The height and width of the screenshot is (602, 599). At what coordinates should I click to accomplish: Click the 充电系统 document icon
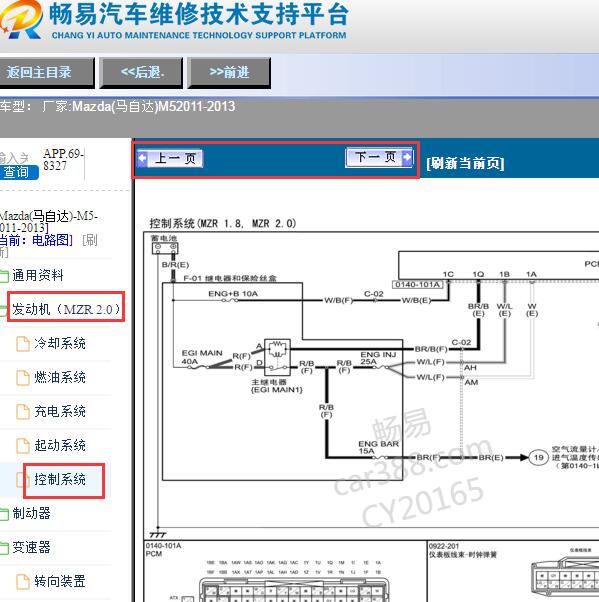[x=23, y=412]
